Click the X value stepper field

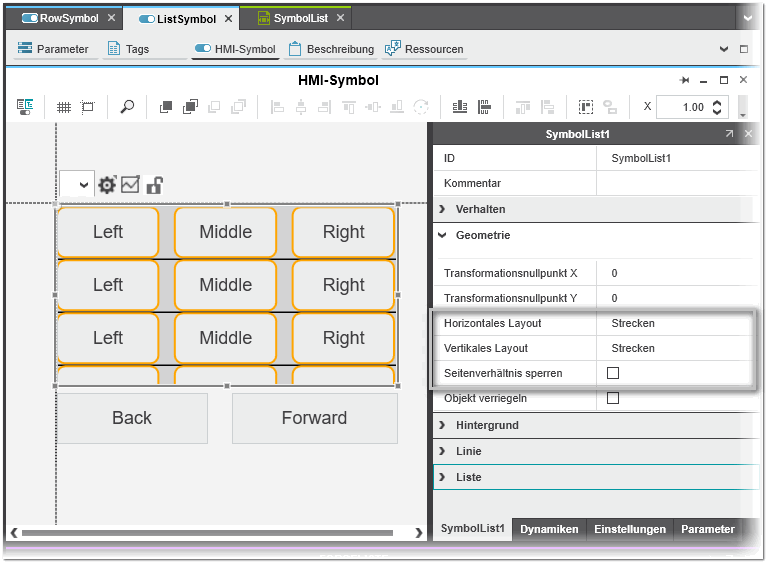tap(691, 107)
